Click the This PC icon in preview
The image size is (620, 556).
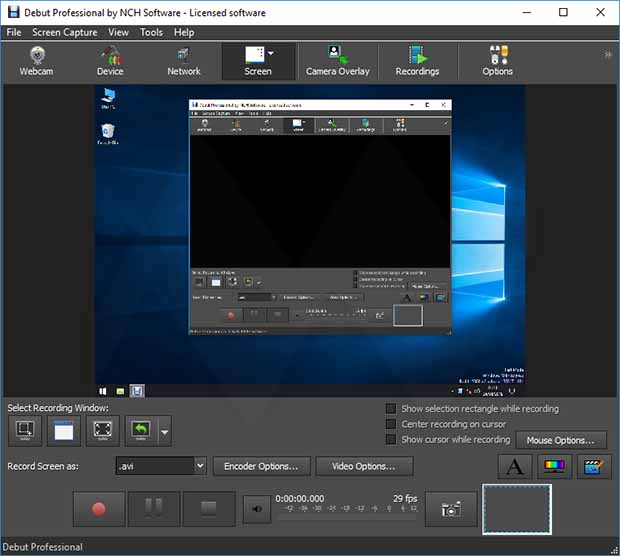108,98
